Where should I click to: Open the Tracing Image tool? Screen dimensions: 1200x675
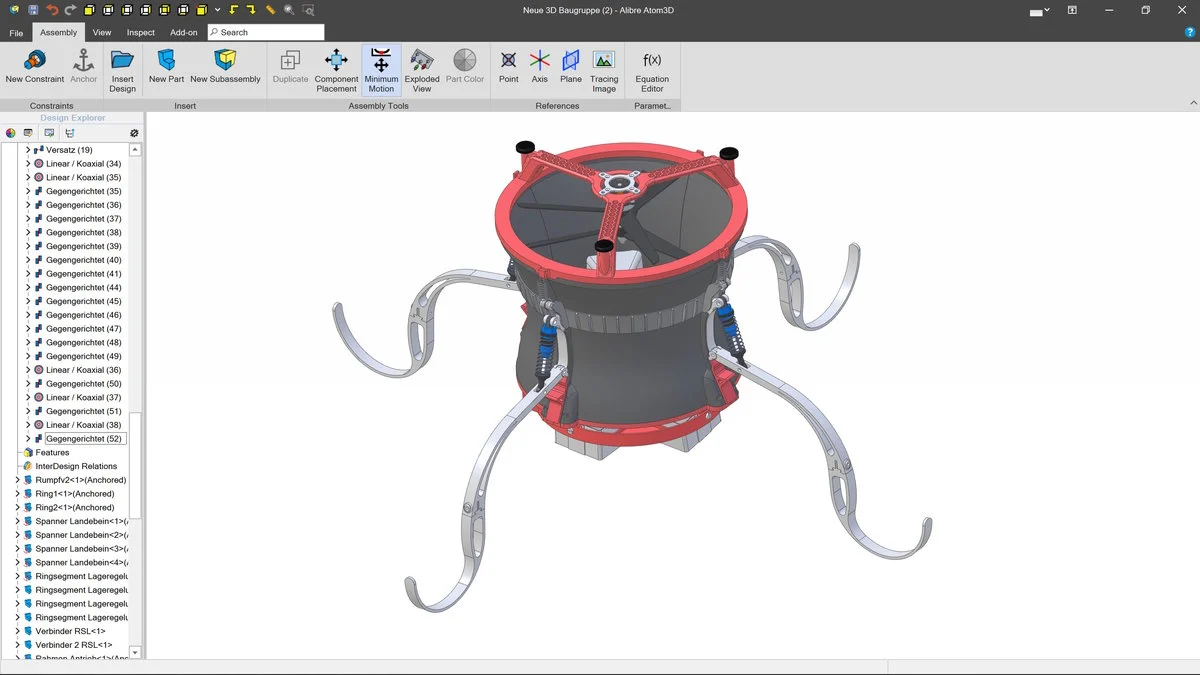click(x=604, y=70)
